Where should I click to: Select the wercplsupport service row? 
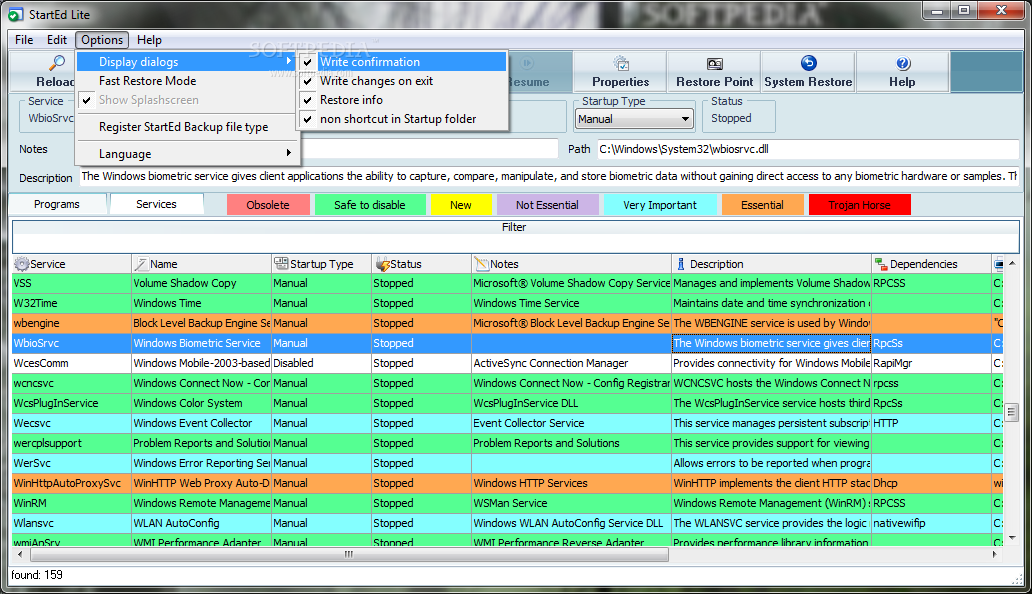click(507, 443)
